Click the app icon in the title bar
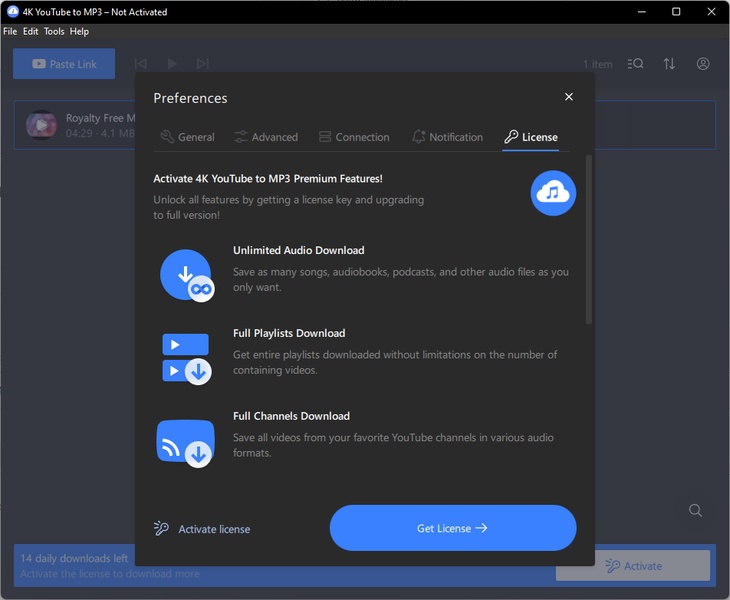 click(x=13, y=12)
